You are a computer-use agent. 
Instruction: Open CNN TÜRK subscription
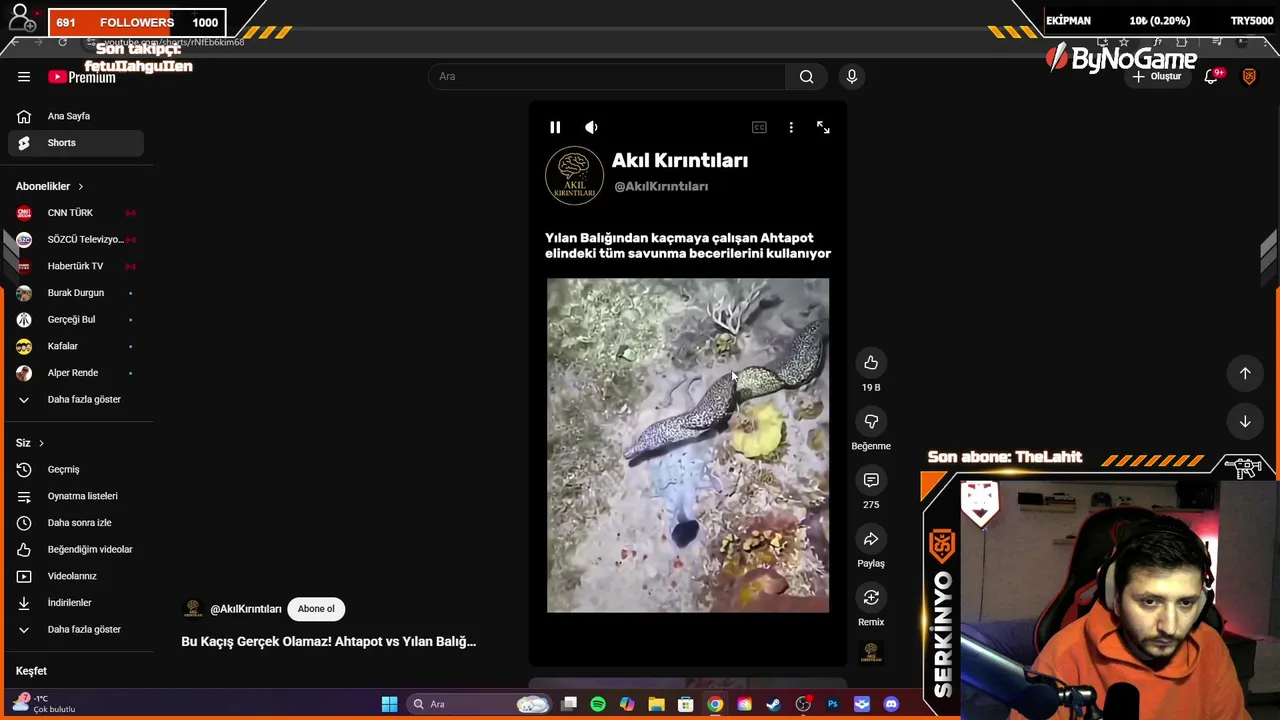coord(76,213)
